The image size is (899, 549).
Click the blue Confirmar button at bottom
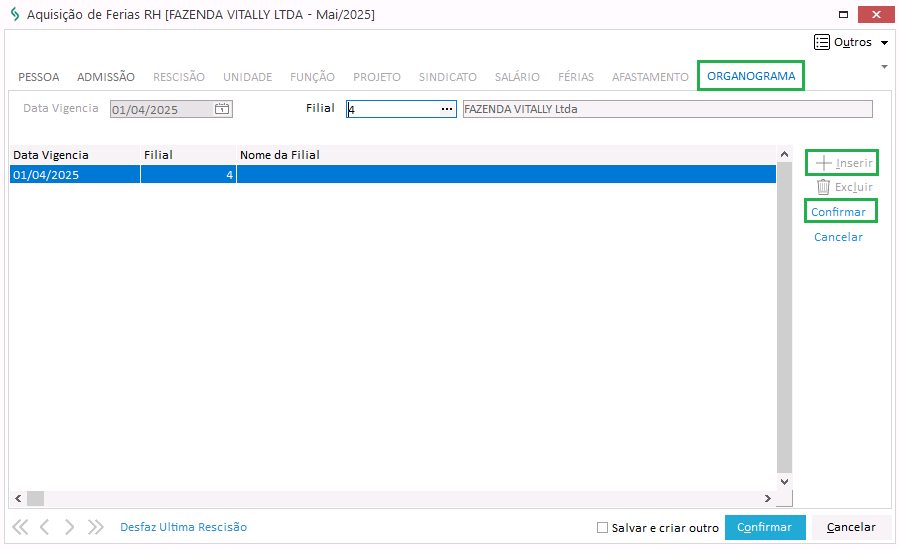pos(765,527)
